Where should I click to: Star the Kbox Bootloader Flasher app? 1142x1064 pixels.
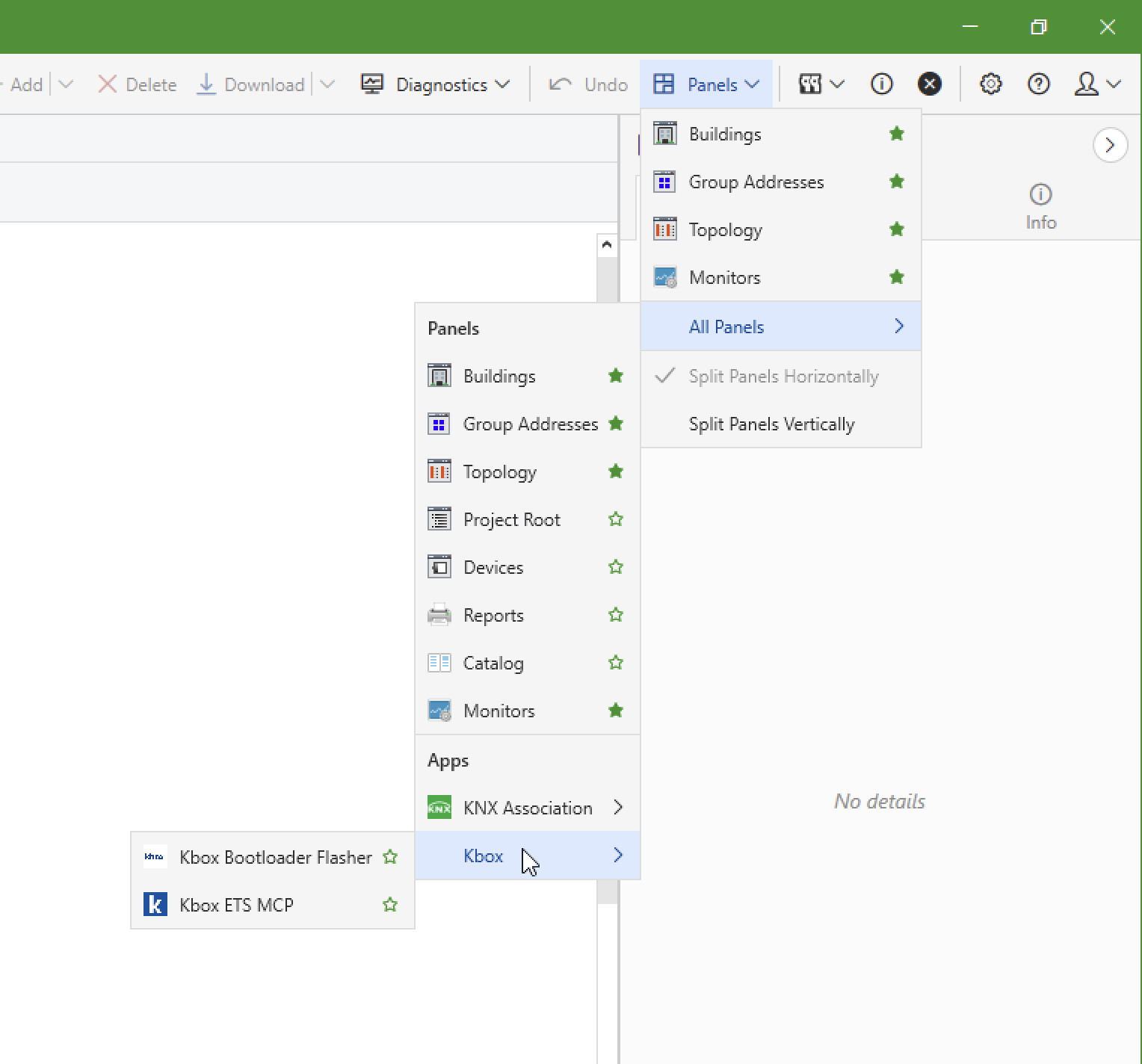pos(390,857)
